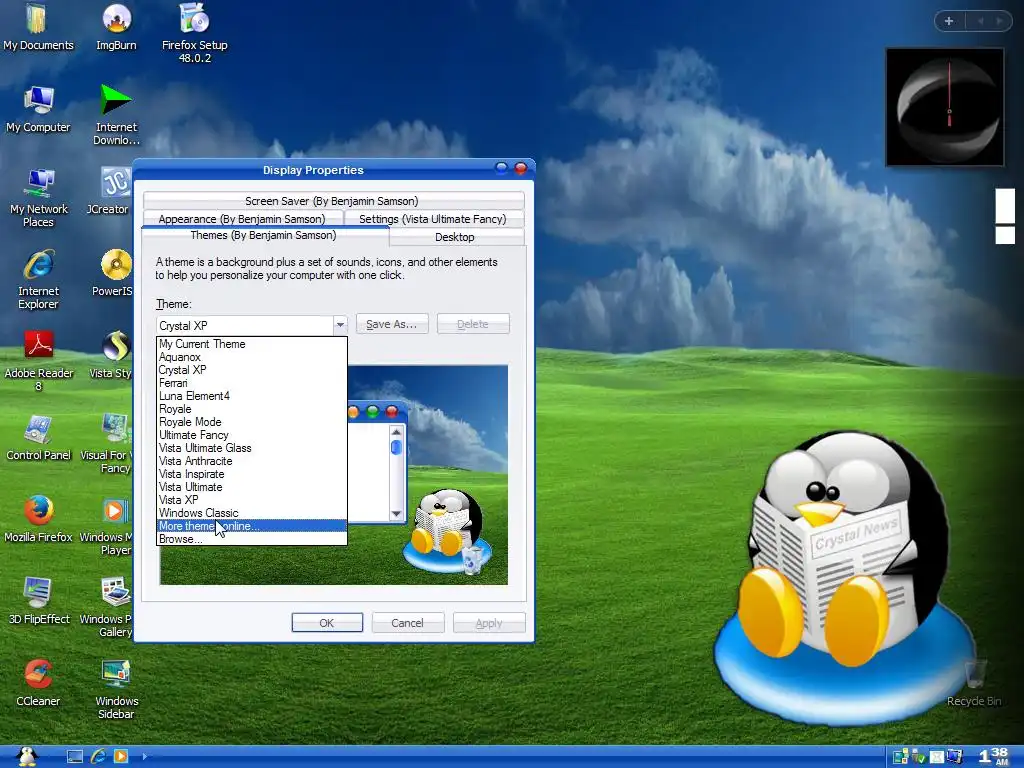This screenshot has height=768, width=1024.
Task: Click preview window scrollbar up arrow
Action: click(396, 432)
